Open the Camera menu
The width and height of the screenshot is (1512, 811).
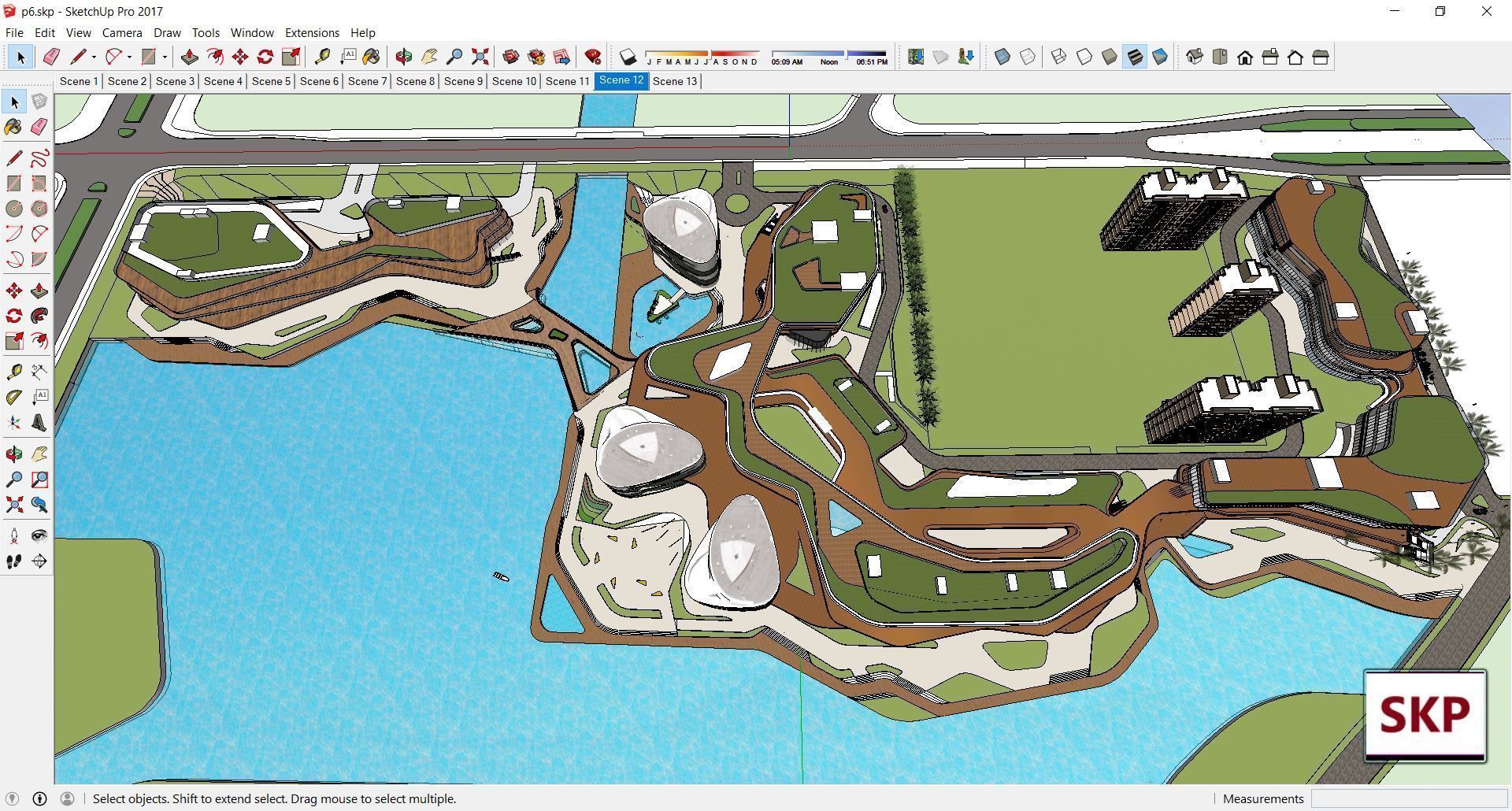point(122,32)
